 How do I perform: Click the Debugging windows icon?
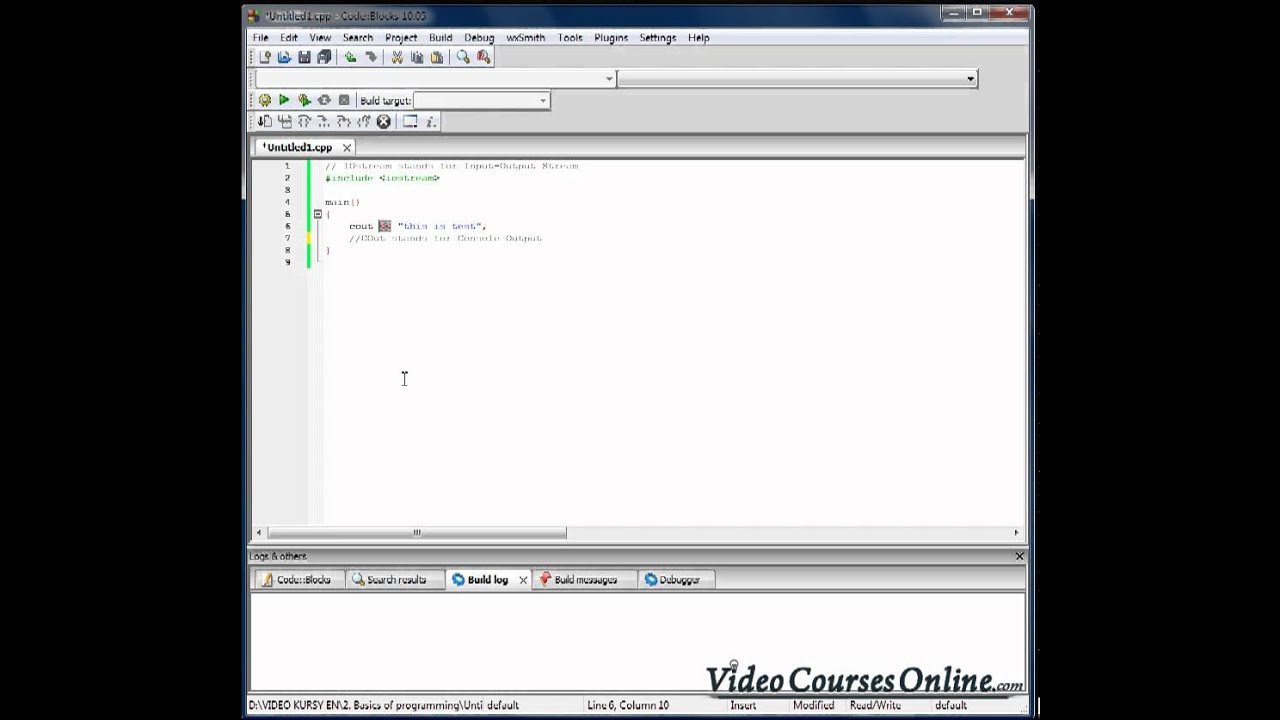pos(410,122)
